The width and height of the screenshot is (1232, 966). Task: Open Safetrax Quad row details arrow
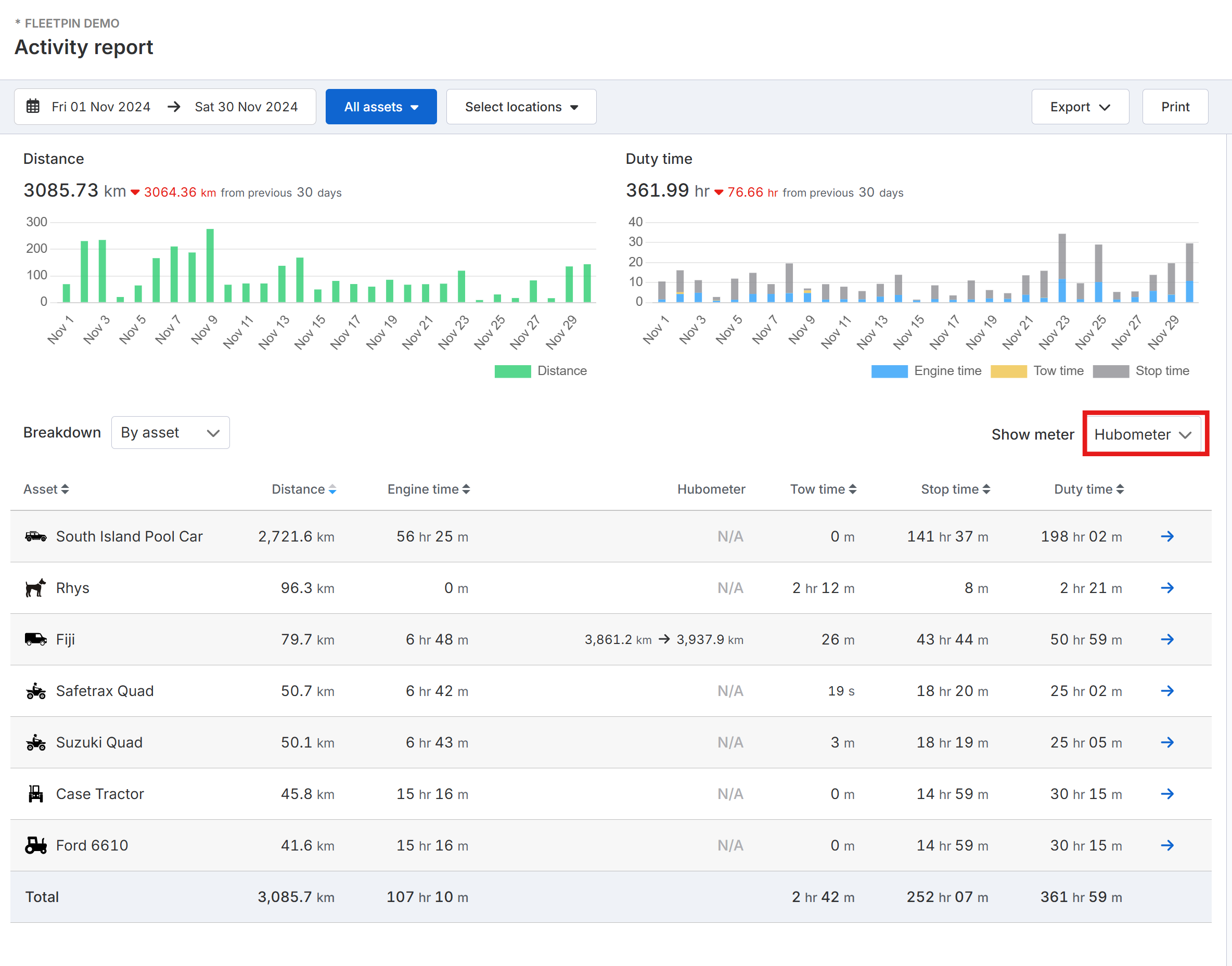pos(1167,691)
